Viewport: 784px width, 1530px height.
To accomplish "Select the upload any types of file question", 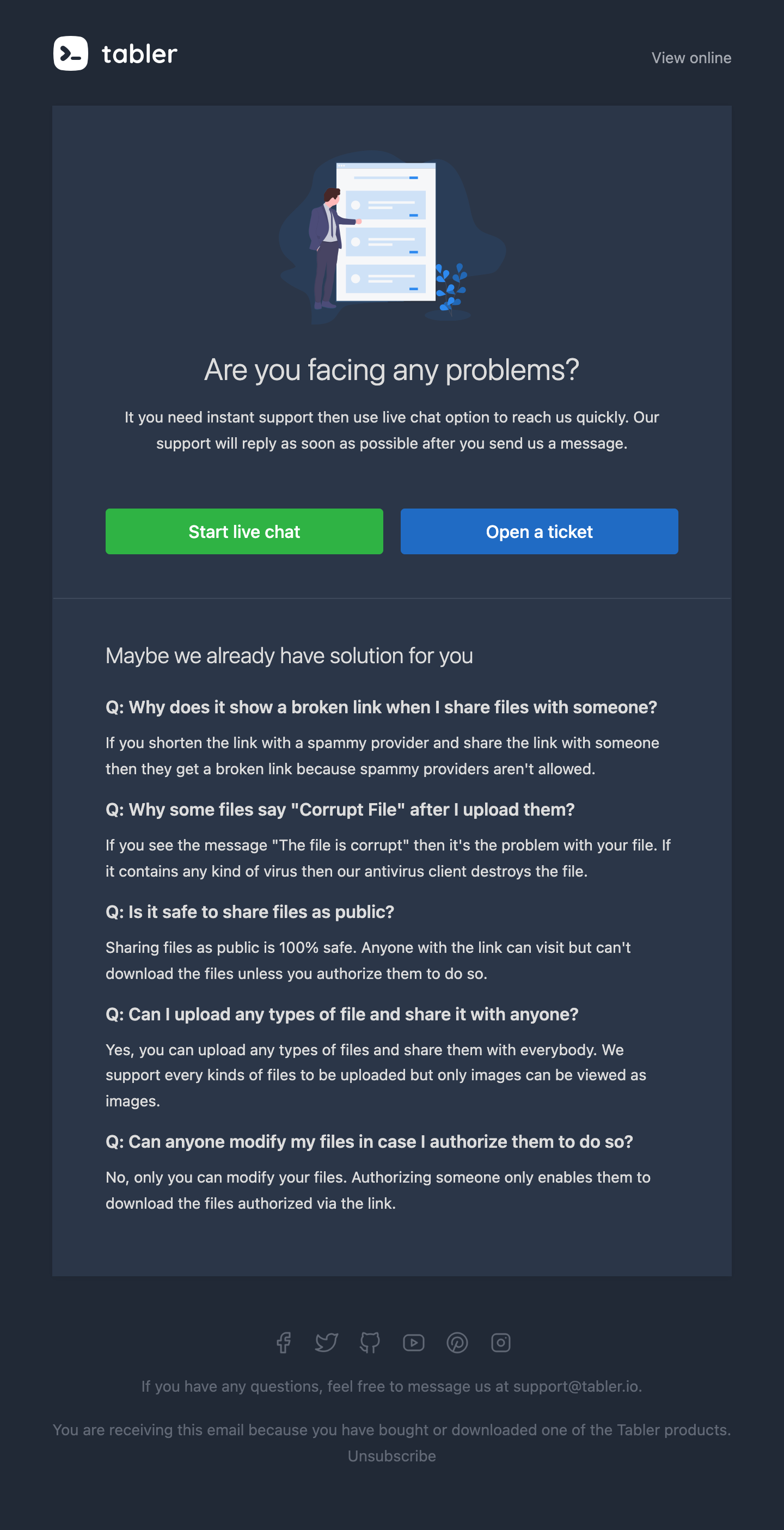I will (x=342, y=1014).
